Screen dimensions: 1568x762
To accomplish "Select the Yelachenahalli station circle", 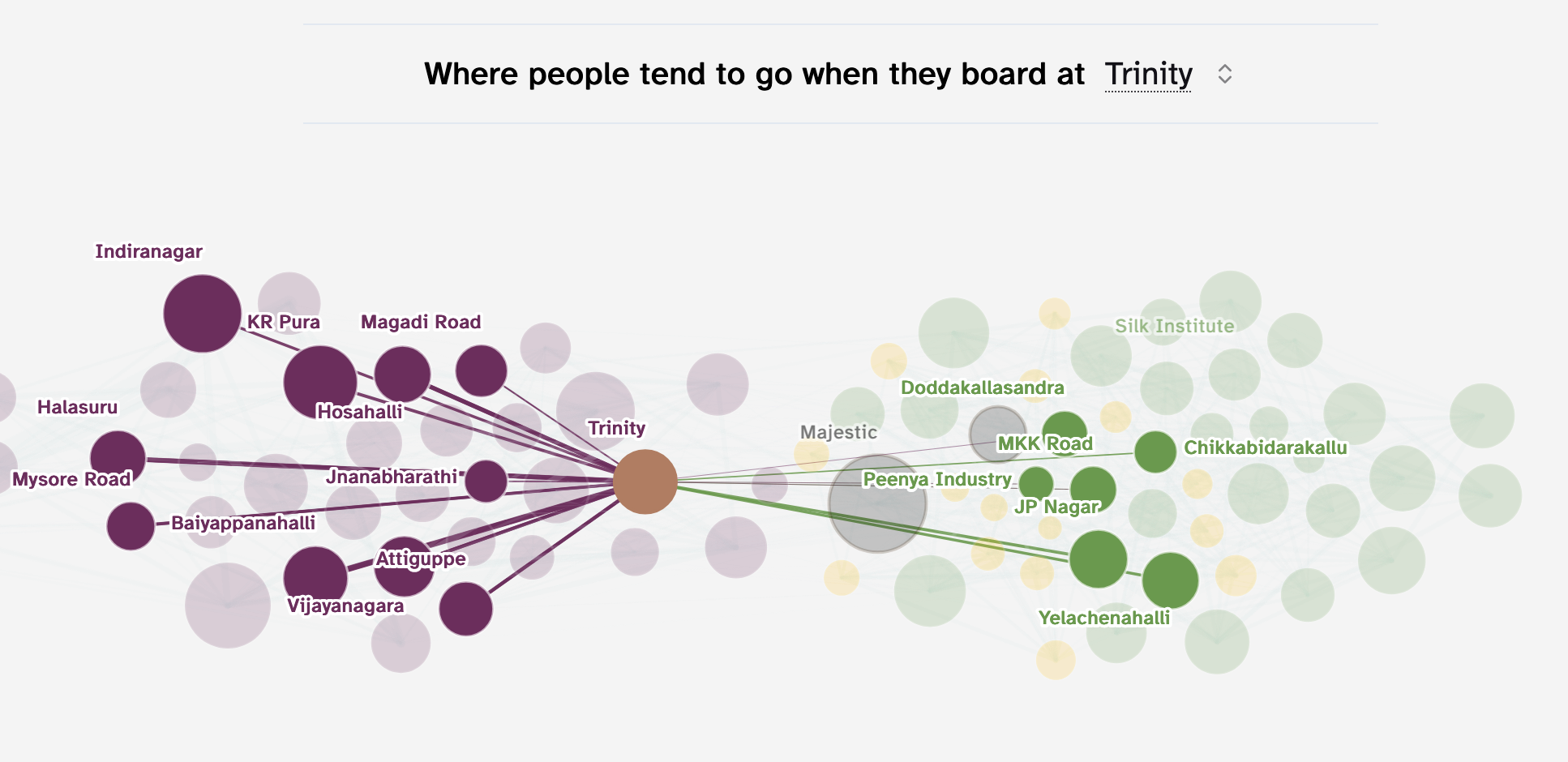I will (x=1170, y=580).
